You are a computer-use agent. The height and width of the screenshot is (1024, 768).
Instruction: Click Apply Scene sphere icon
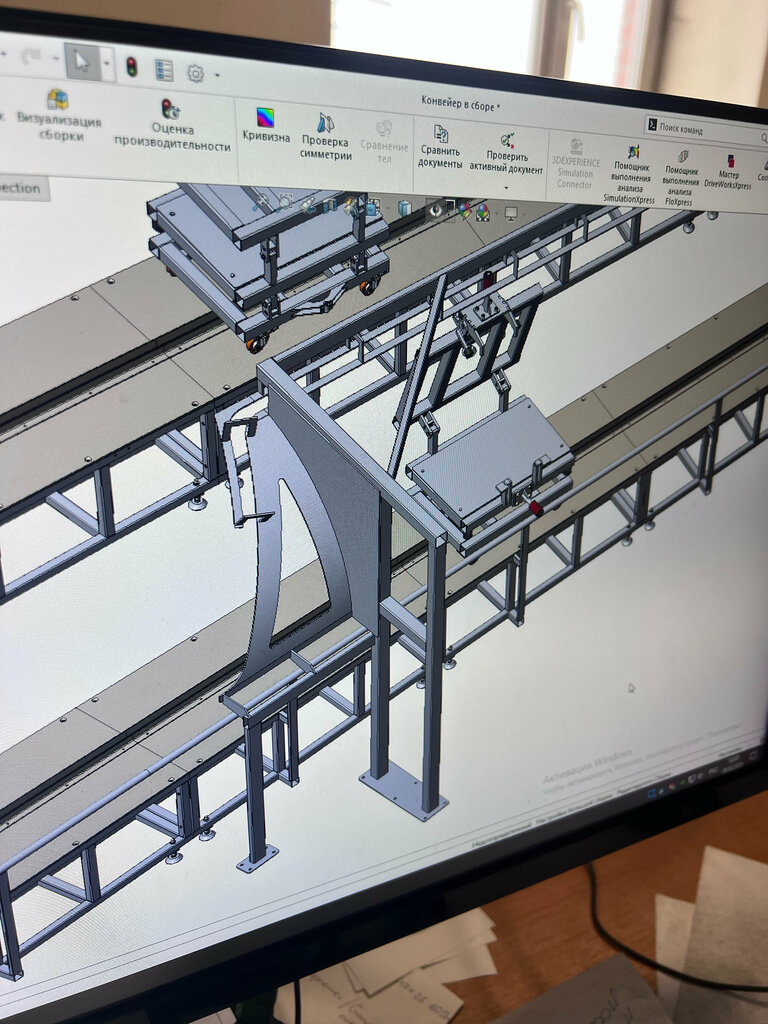click(x=482, y=212)
